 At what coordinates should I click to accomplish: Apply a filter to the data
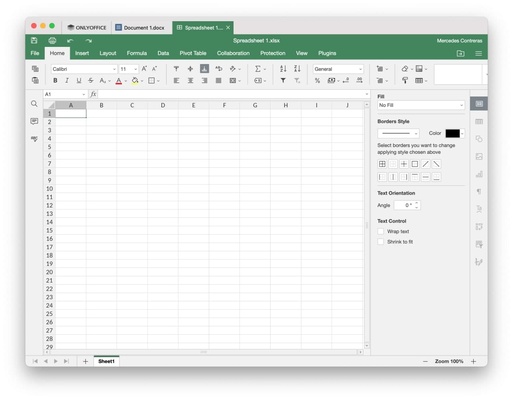(283, 81)
